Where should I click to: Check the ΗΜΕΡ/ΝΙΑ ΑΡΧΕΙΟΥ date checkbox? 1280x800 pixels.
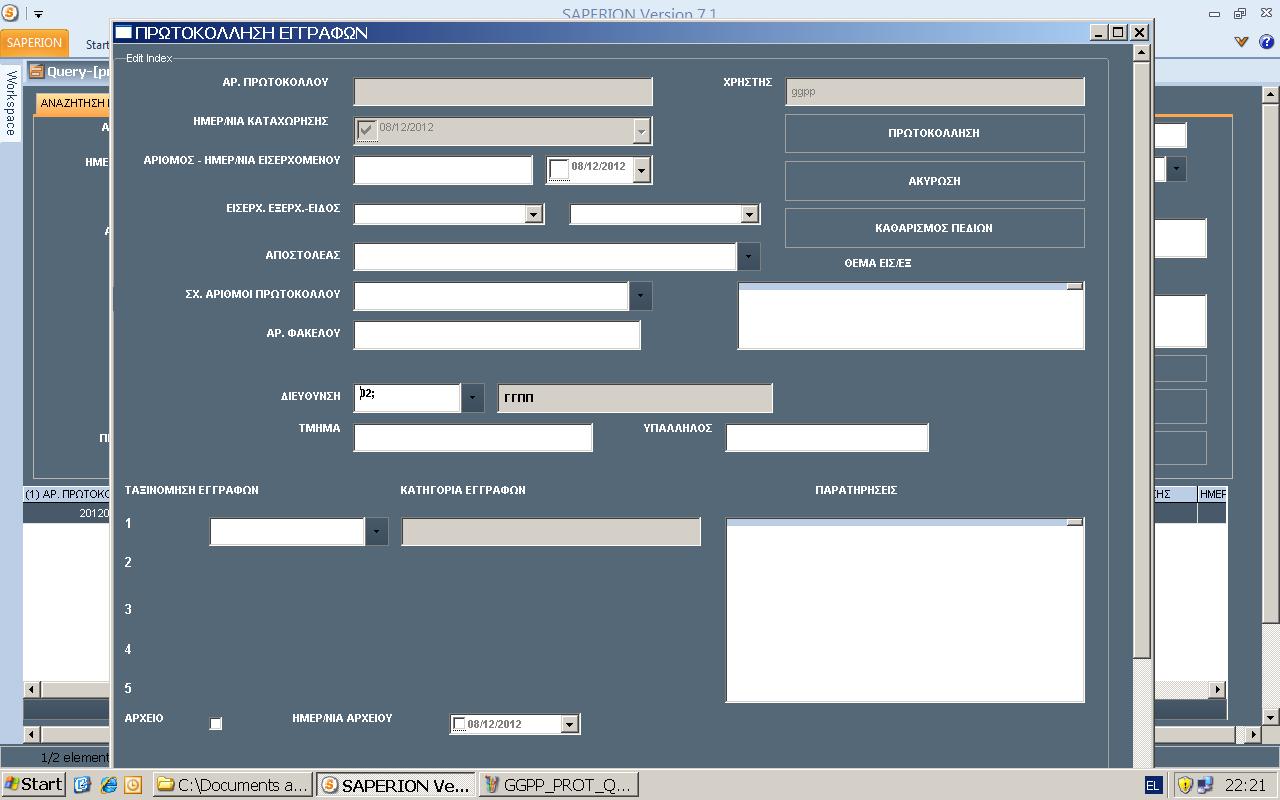pyautogui.click(x=459, y=724)
